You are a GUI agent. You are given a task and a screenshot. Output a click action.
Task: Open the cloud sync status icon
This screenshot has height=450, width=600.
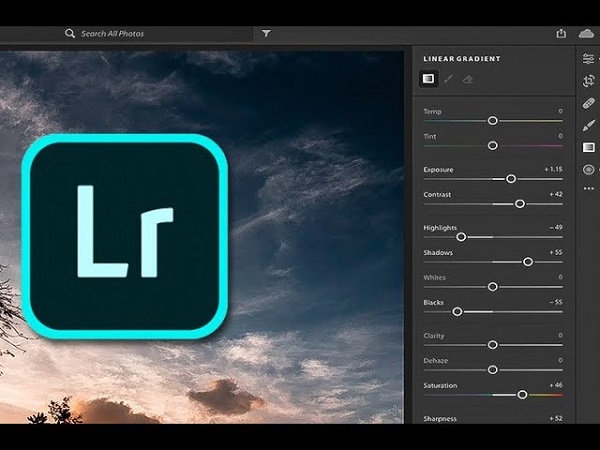pyautogui.click(x=586, y=33)
